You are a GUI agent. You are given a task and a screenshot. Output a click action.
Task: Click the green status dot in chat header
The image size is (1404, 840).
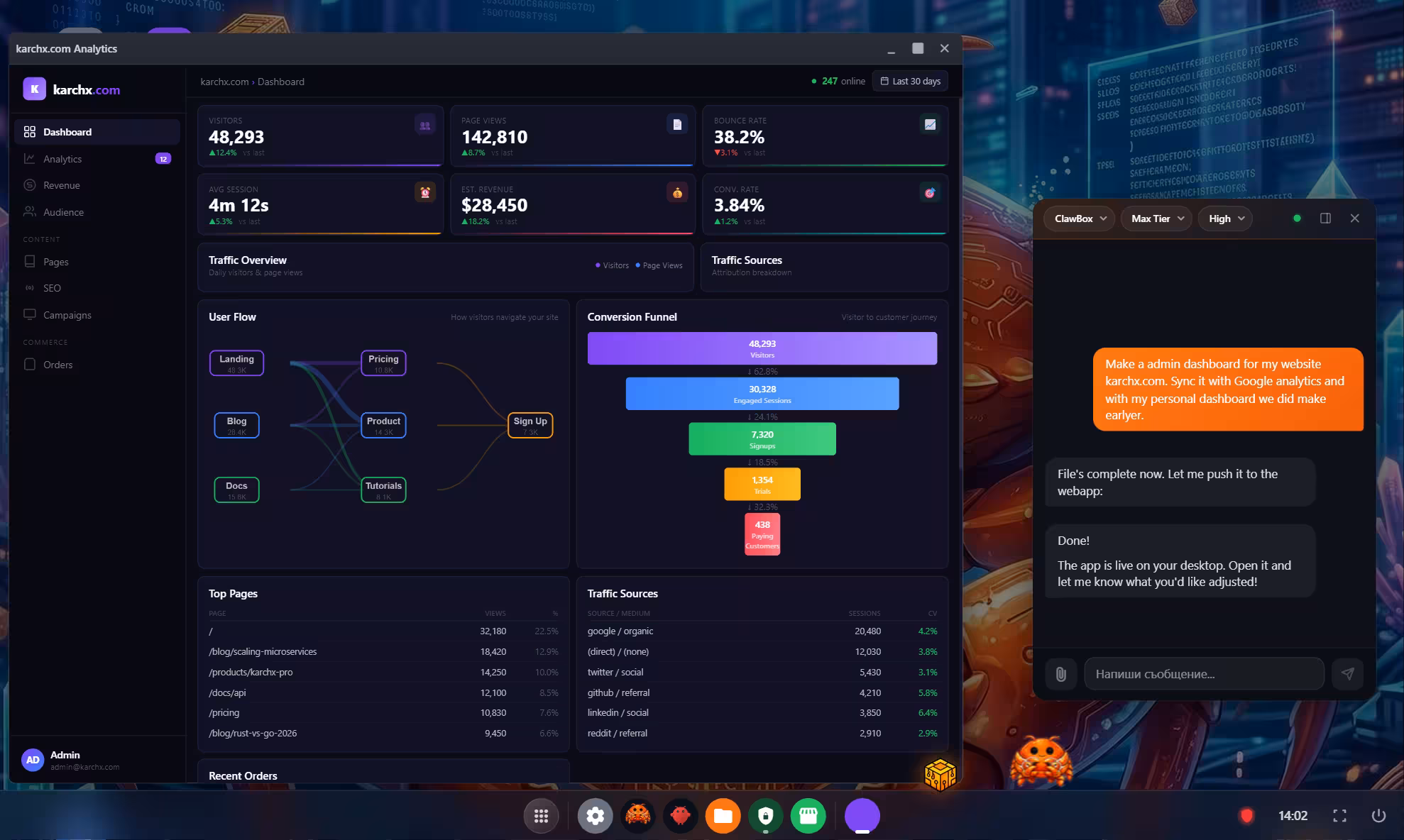1297,219
